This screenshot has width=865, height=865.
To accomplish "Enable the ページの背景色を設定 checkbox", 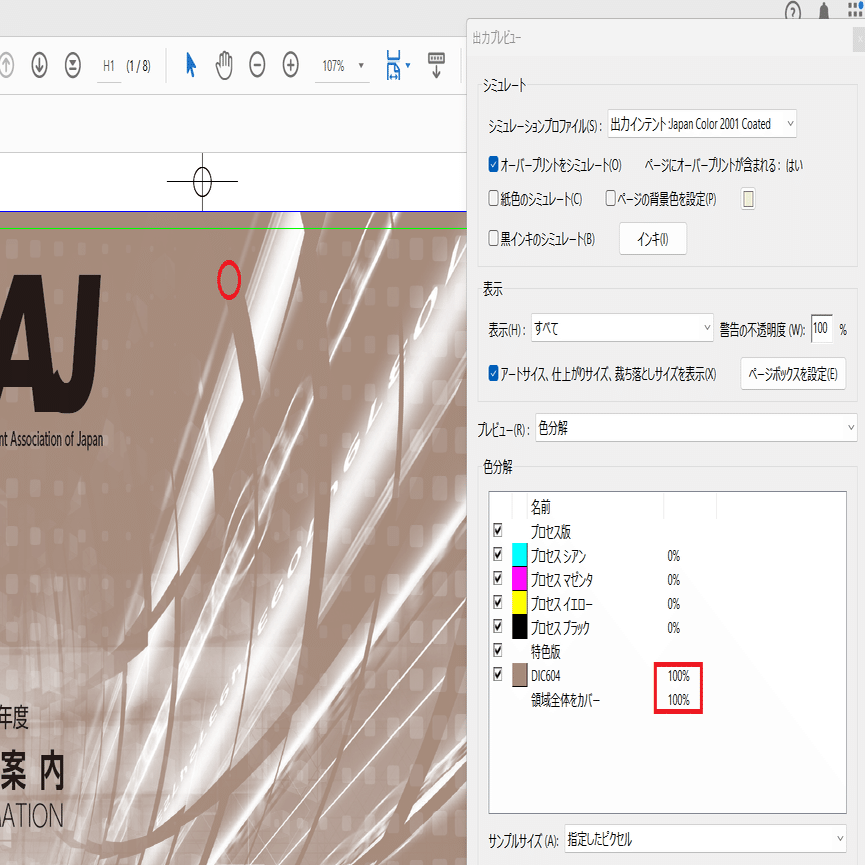I will click(x=611, y=198).
